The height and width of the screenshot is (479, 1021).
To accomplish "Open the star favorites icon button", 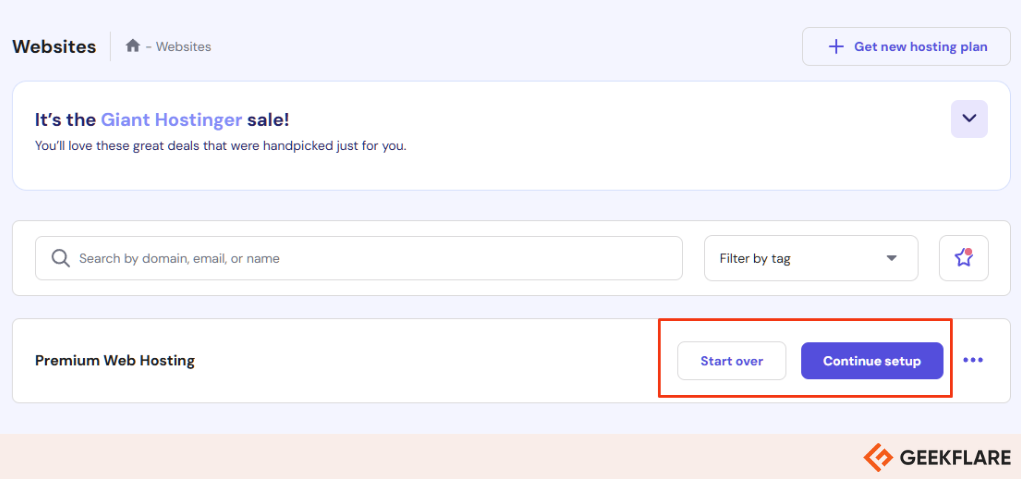I will (x=964, y=258).
